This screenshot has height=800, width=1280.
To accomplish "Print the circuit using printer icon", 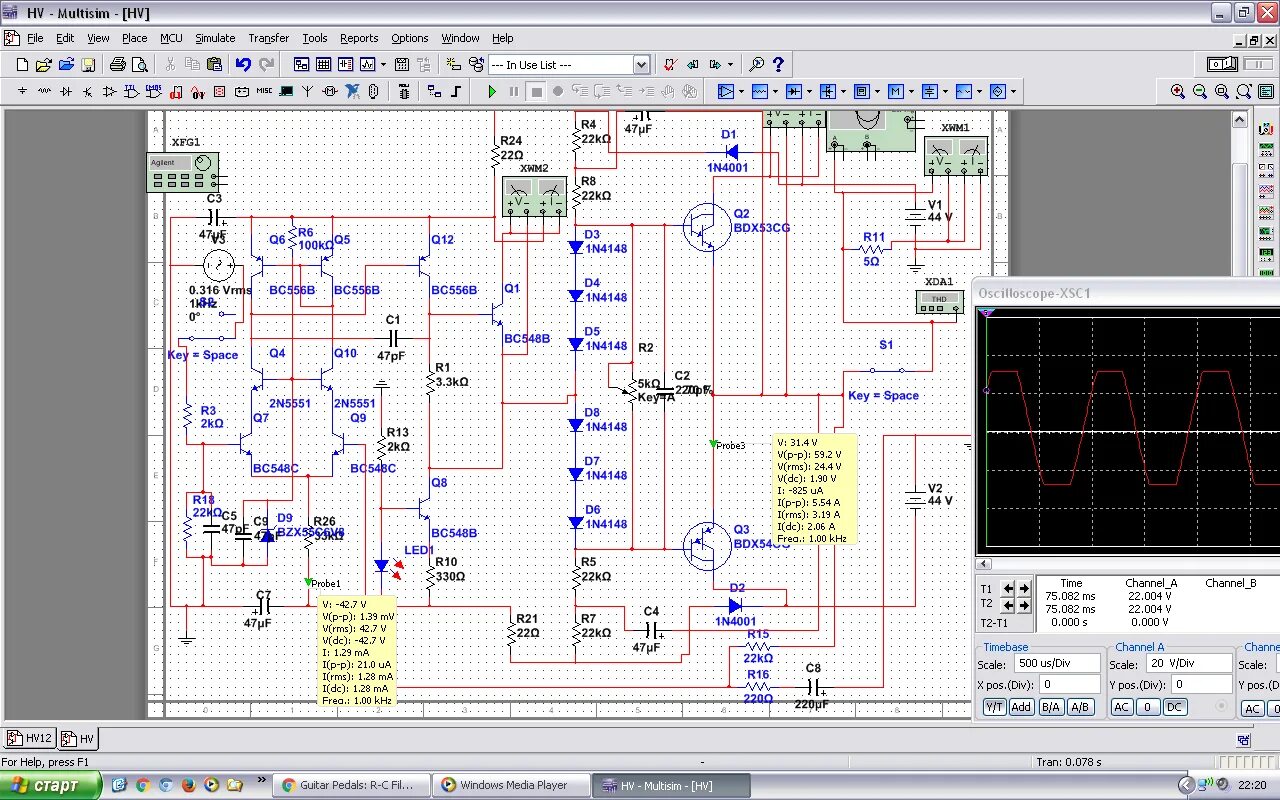I will 117,65.
